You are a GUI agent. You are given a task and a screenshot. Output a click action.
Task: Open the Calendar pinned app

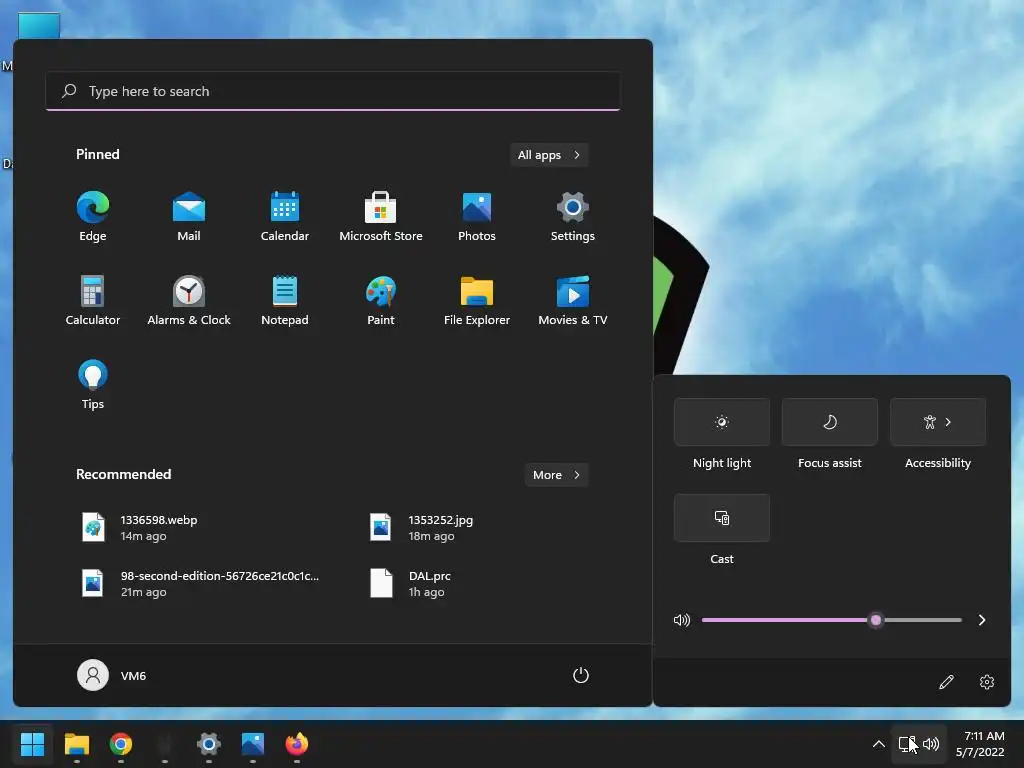(x=285, y=217)
